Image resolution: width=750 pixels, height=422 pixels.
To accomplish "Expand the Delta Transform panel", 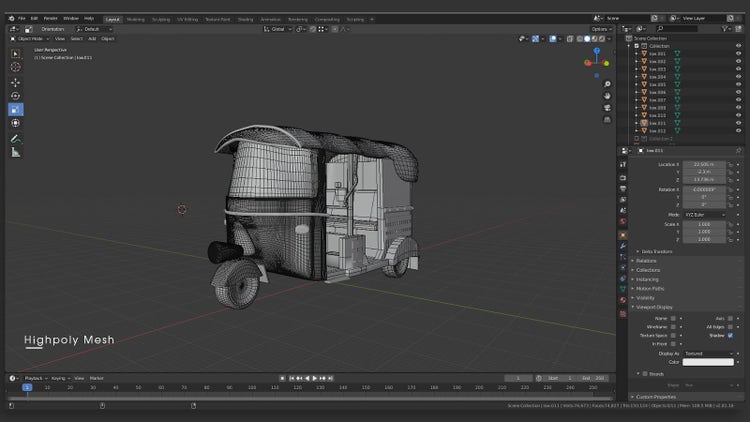I will pyautogui.click(x=656, y=252).
